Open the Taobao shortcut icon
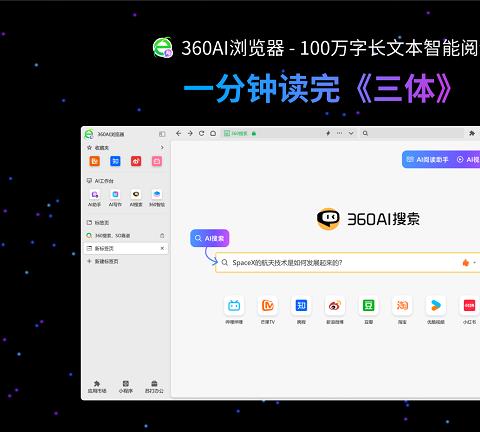This screenshot has width=480, height=432. click(x=402, y=305)
